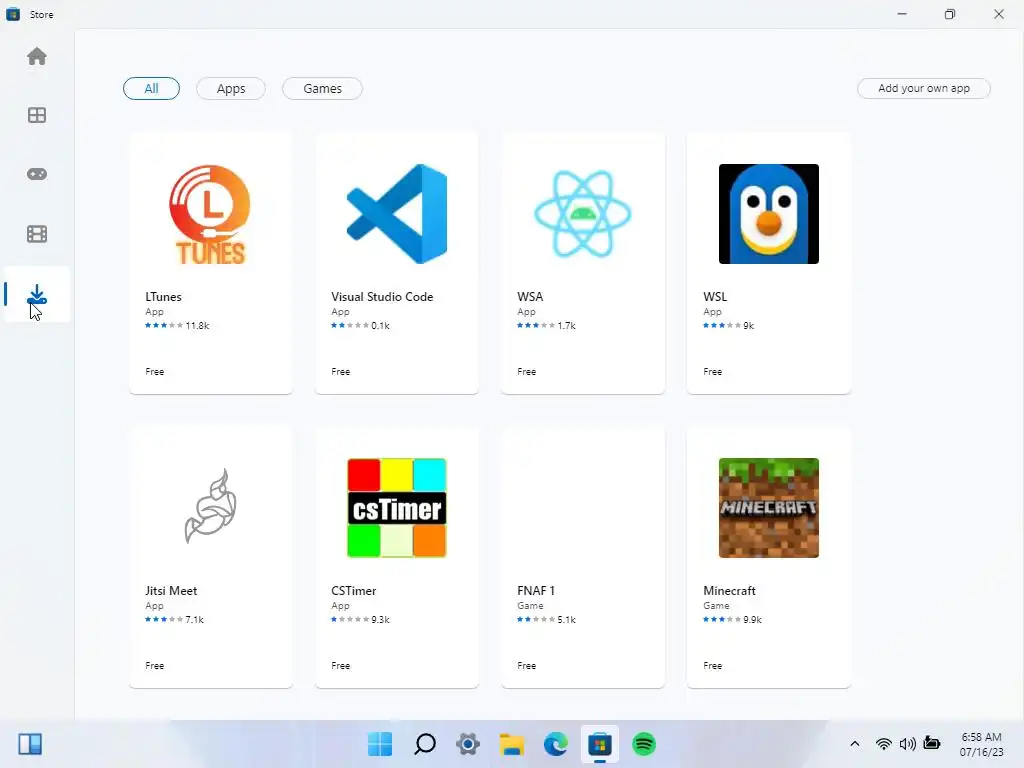Click the Store icon on the taskbar

tap(600, 744)
